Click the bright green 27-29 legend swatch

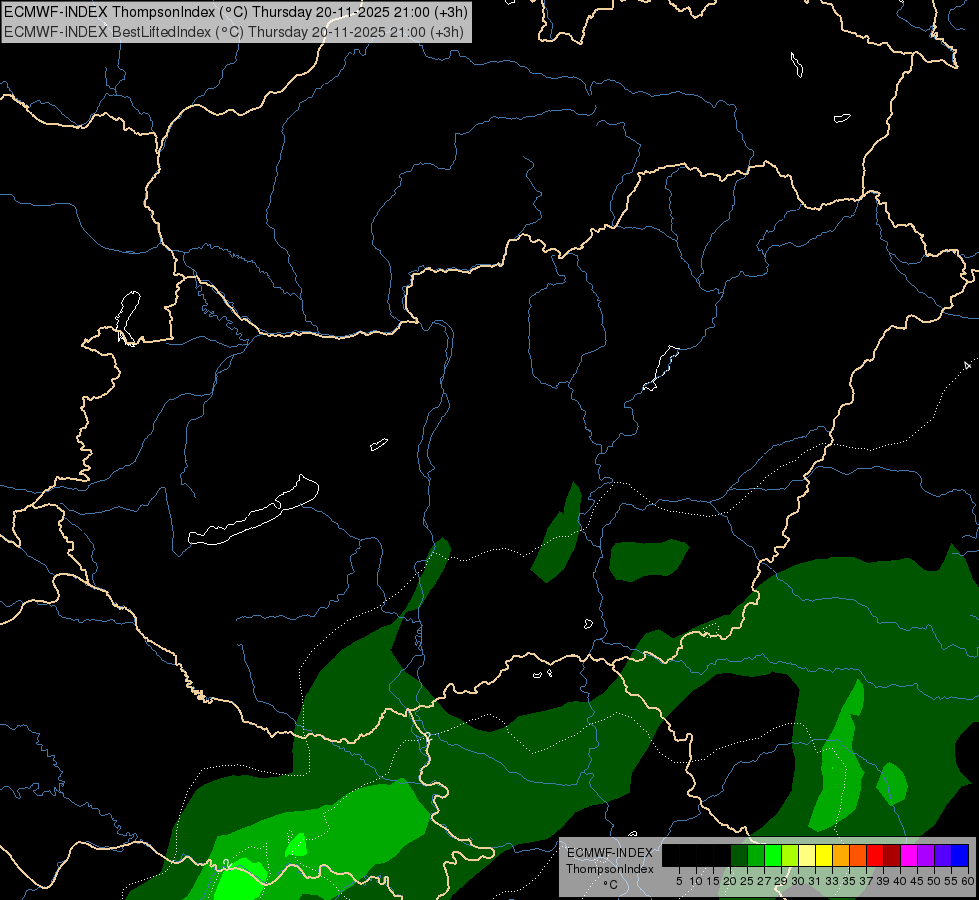[x=773, y=855]
